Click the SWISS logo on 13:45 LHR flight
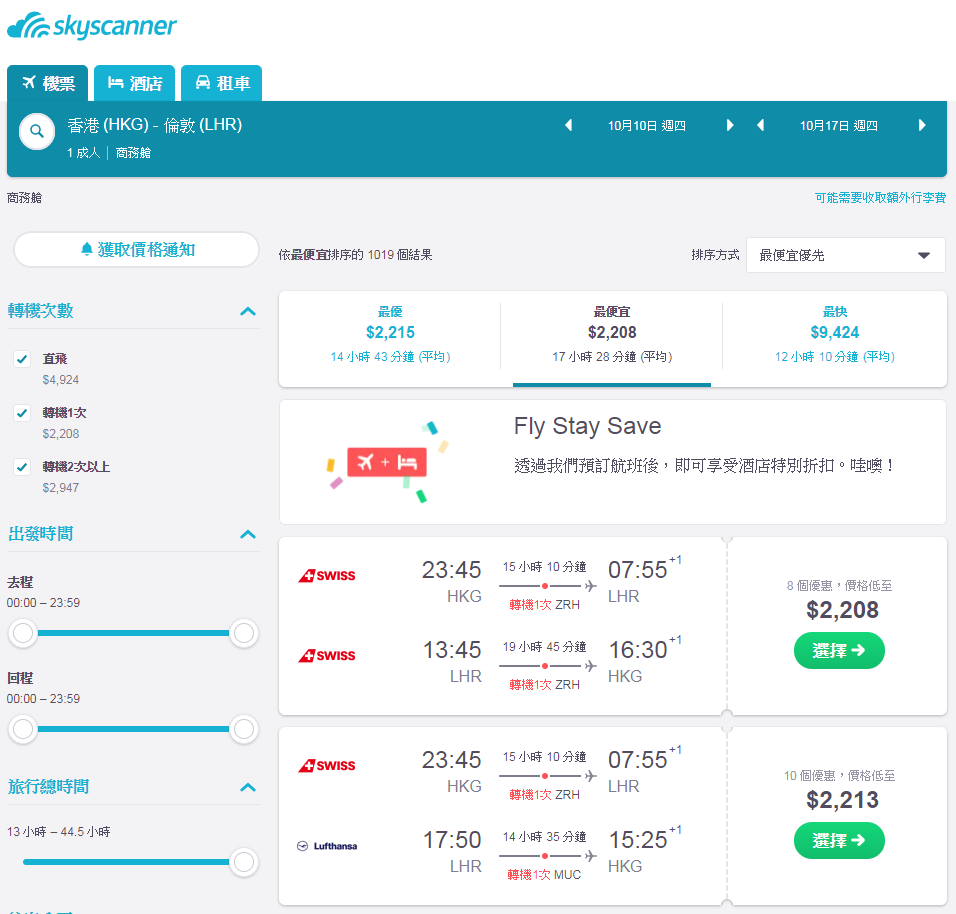 pos(327,655)
